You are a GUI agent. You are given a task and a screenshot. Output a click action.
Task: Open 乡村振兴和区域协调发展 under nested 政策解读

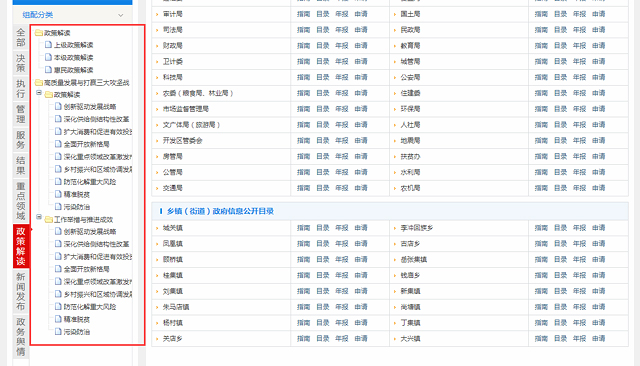tap(98, 169)
